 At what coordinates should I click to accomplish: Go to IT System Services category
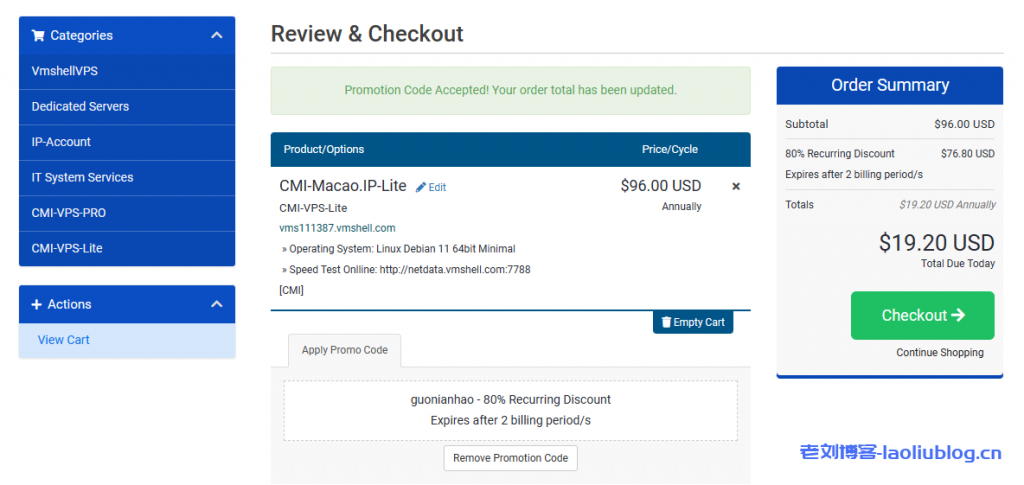(x=82, y=178)
